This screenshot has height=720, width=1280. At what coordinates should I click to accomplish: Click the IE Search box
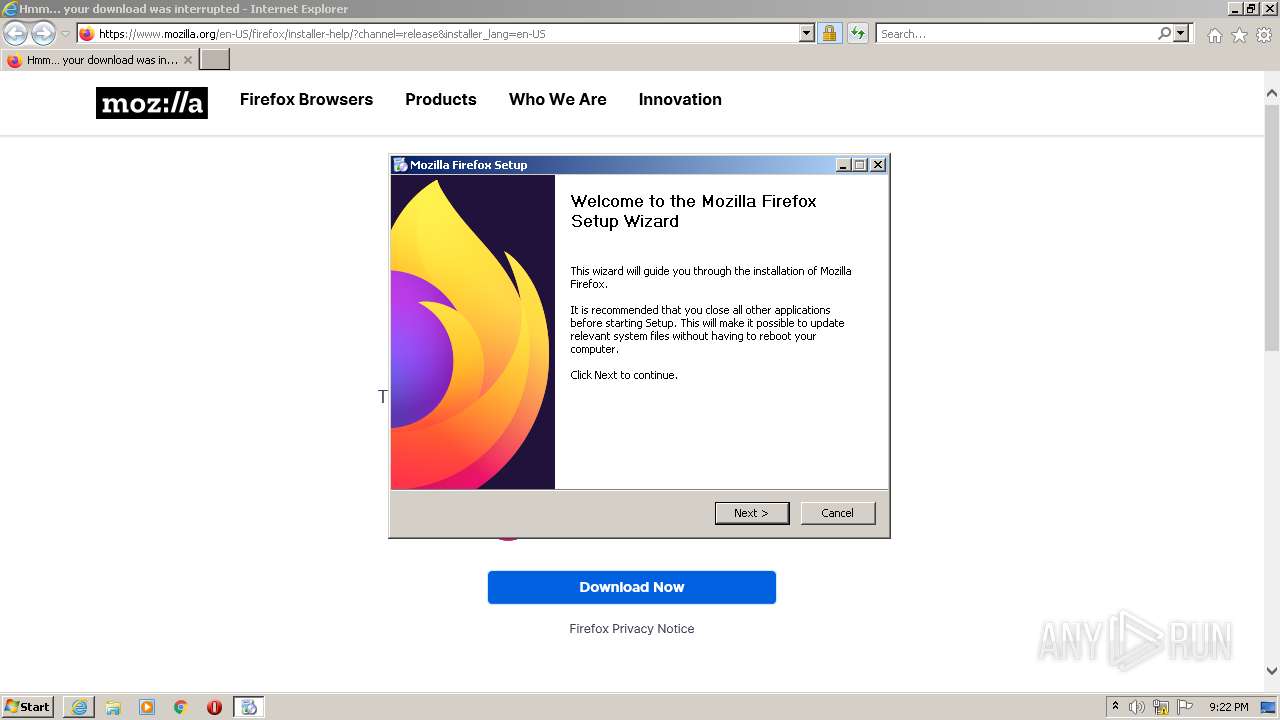click(1015, 34)
